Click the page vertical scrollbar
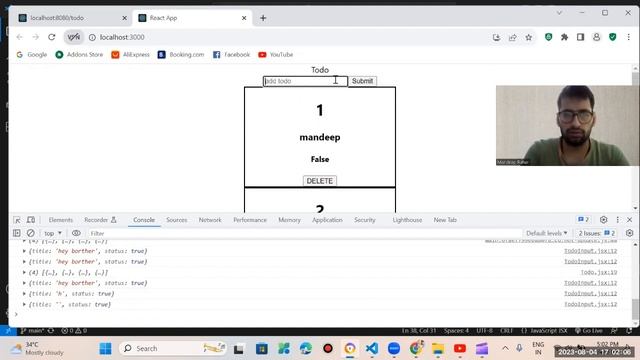640x360 pixels. tap(635, 138)
